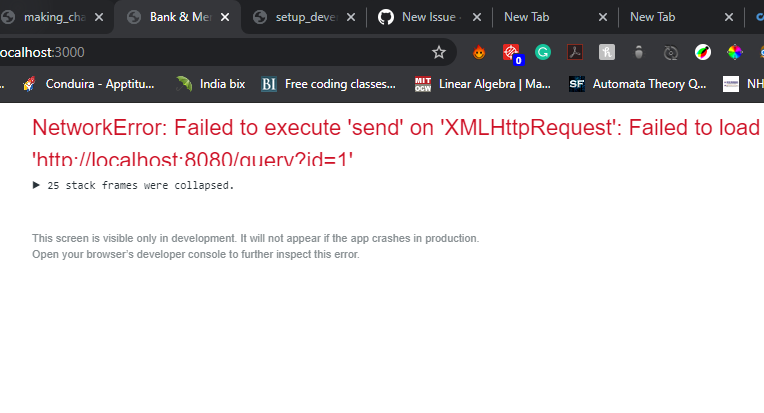Close the setup_deve tab
Viewport: 764px width, 413px height.
tap(351, 18)
